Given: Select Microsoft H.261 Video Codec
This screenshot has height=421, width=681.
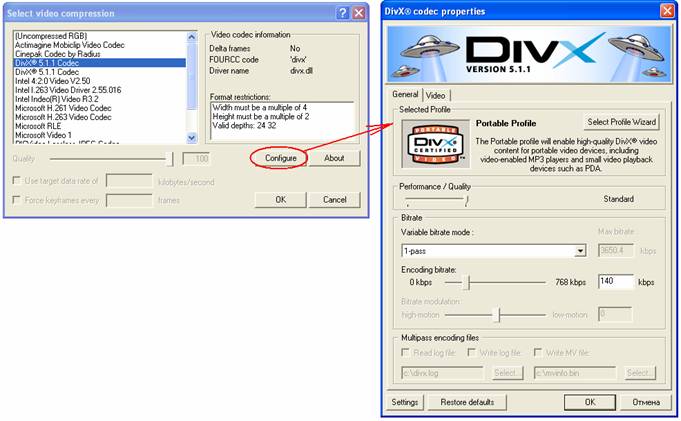Looking at the screenshot, I should coord(100,108).
